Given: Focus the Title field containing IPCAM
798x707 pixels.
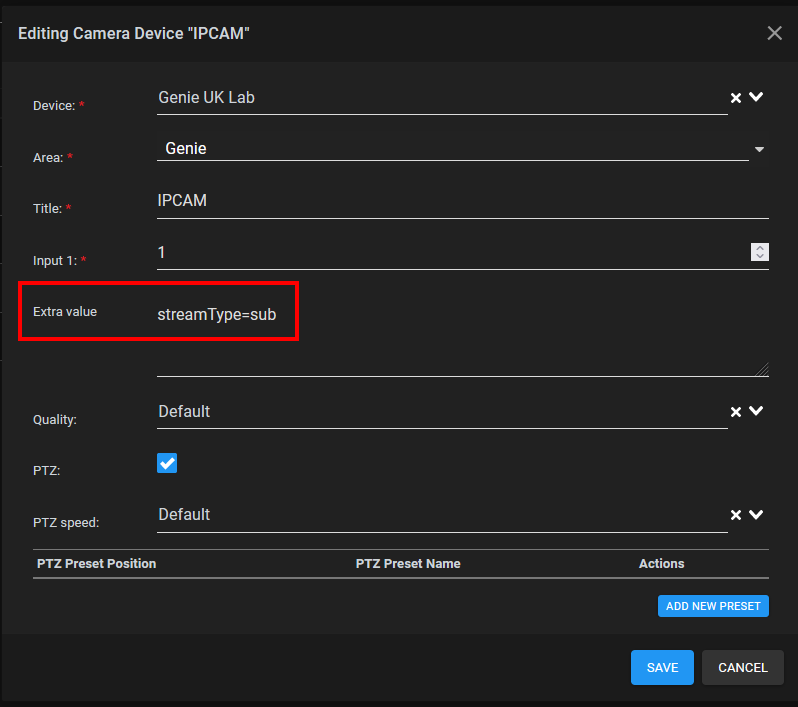Looking at the screenshot, I should (x=463, y=201).
